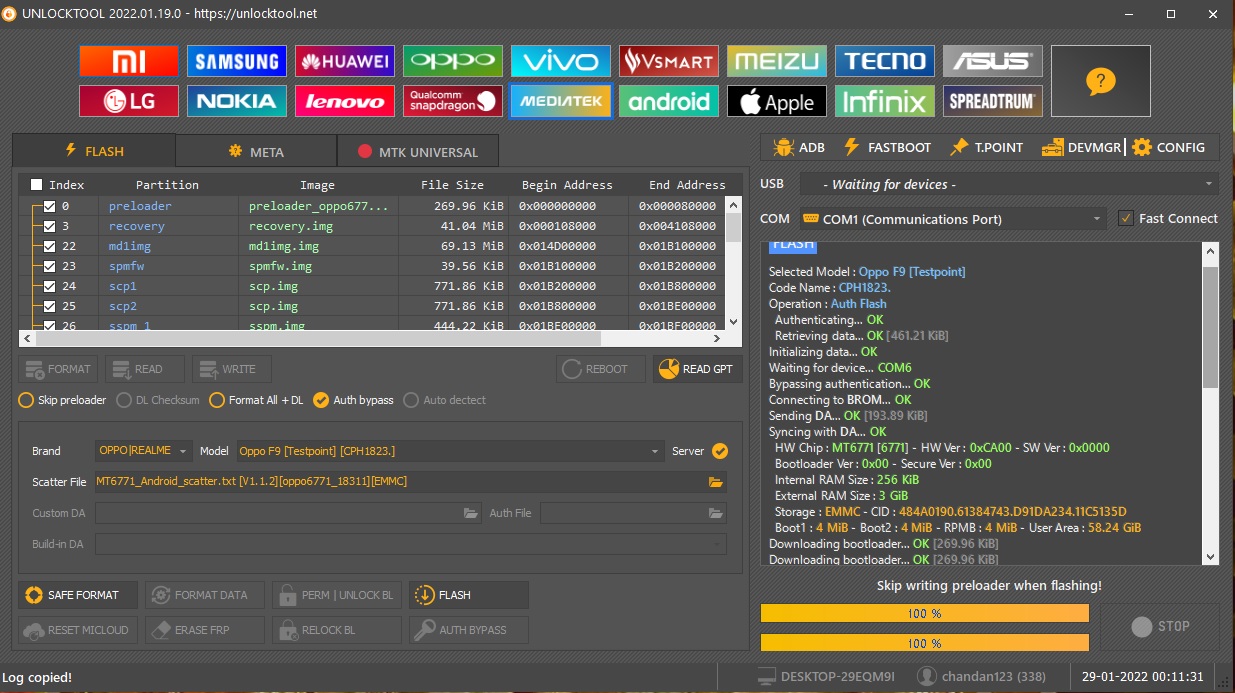The height and width of the screenshot is (693, 1235).
Task: Select the ASUS brand icon
Action: point(993,61)
